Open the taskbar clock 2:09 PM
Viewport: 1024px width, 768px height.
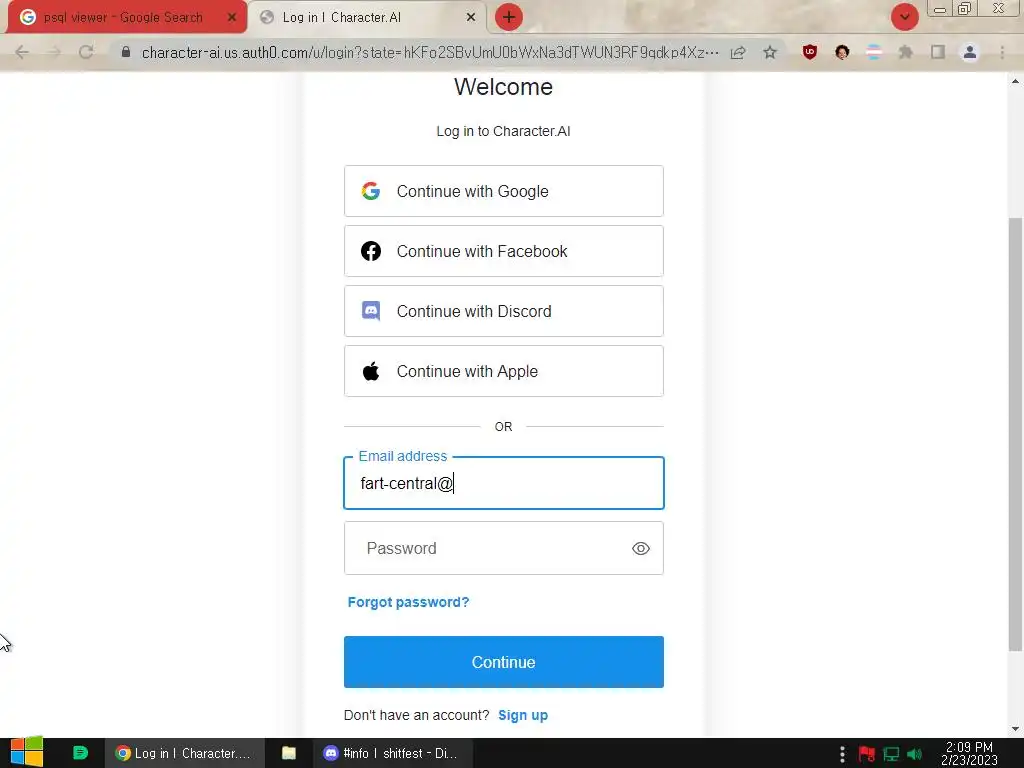point(969,753)
